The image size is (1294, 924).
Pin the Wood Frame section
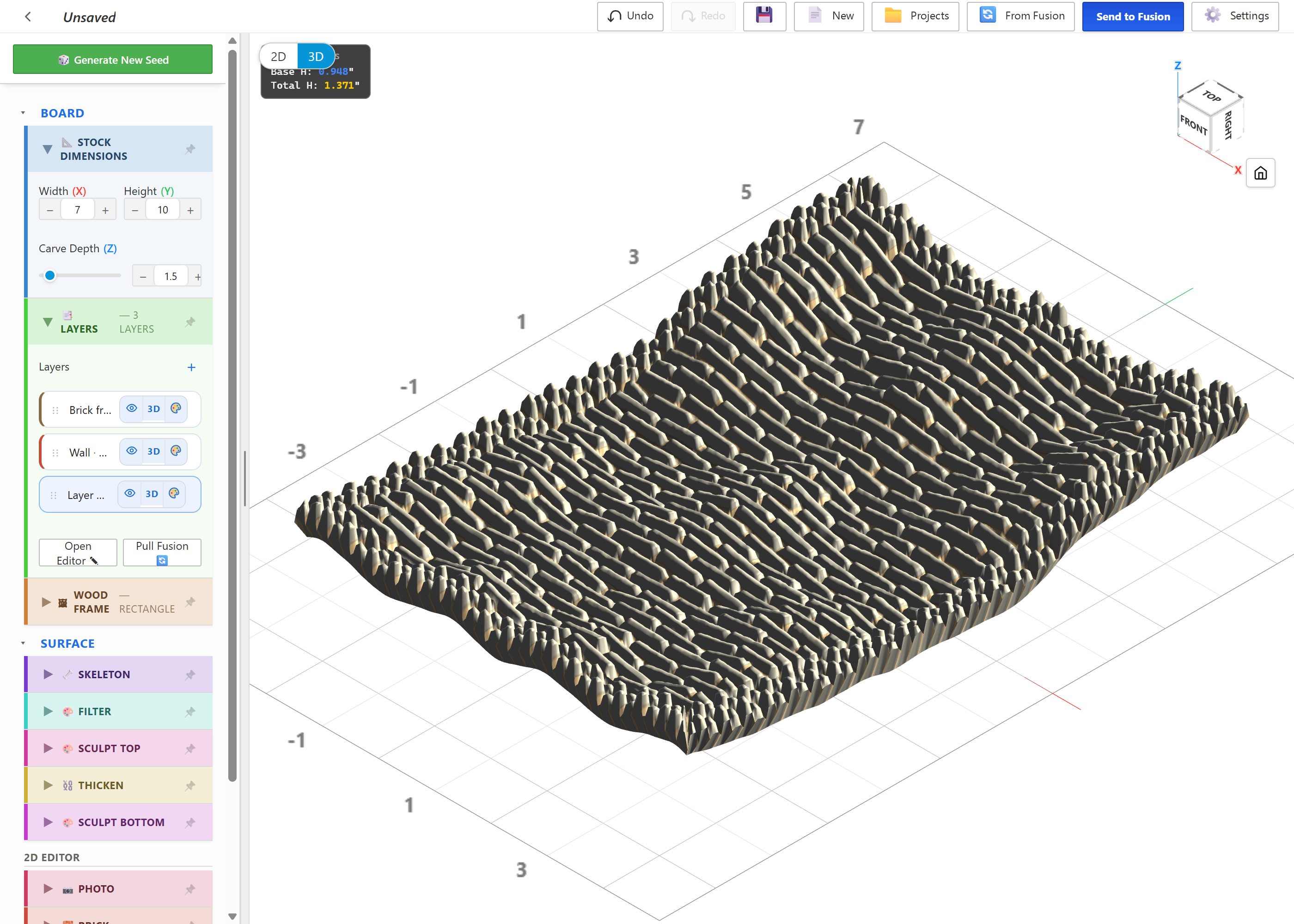pos(190,602)
